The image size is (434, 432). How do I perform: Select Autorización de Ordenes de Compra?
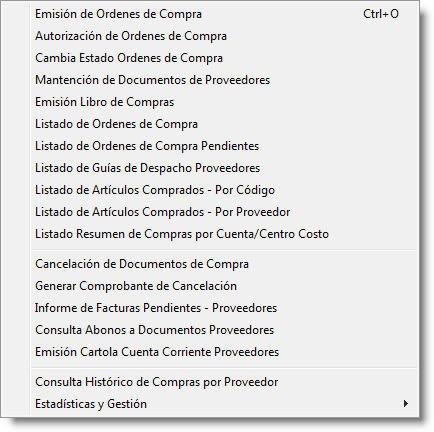pos(225,36)
